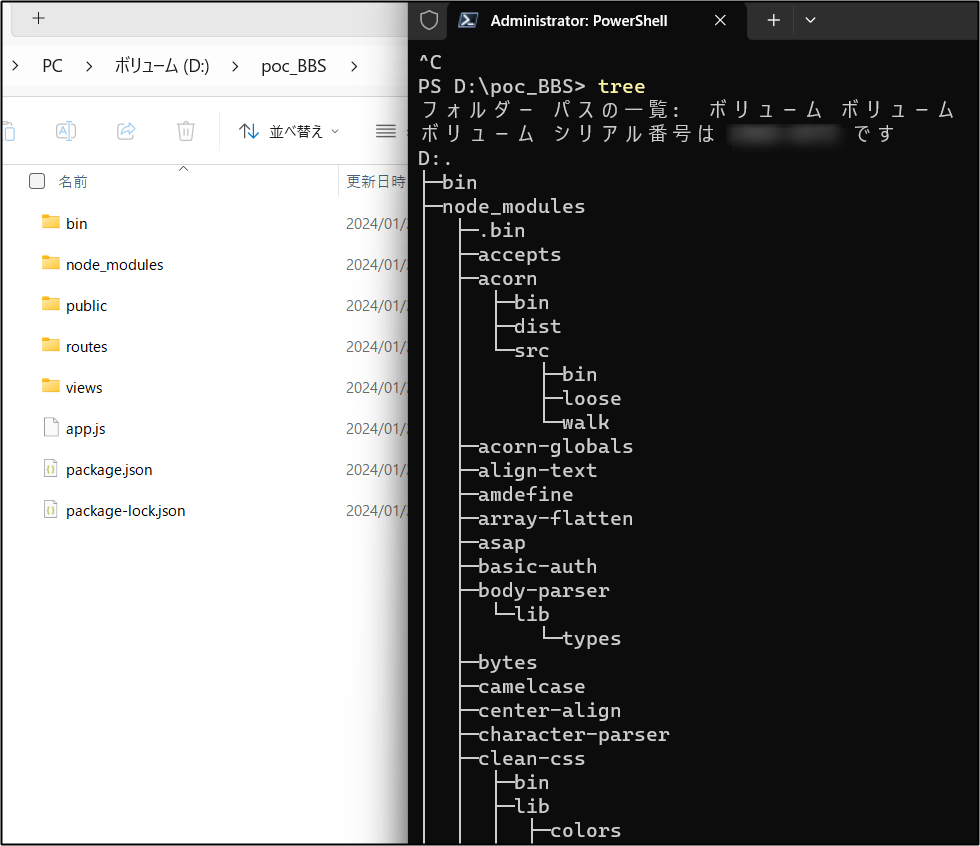980x846 pixels.
Task: Click 'node_modules' in tree output
Action: point(513,206)
